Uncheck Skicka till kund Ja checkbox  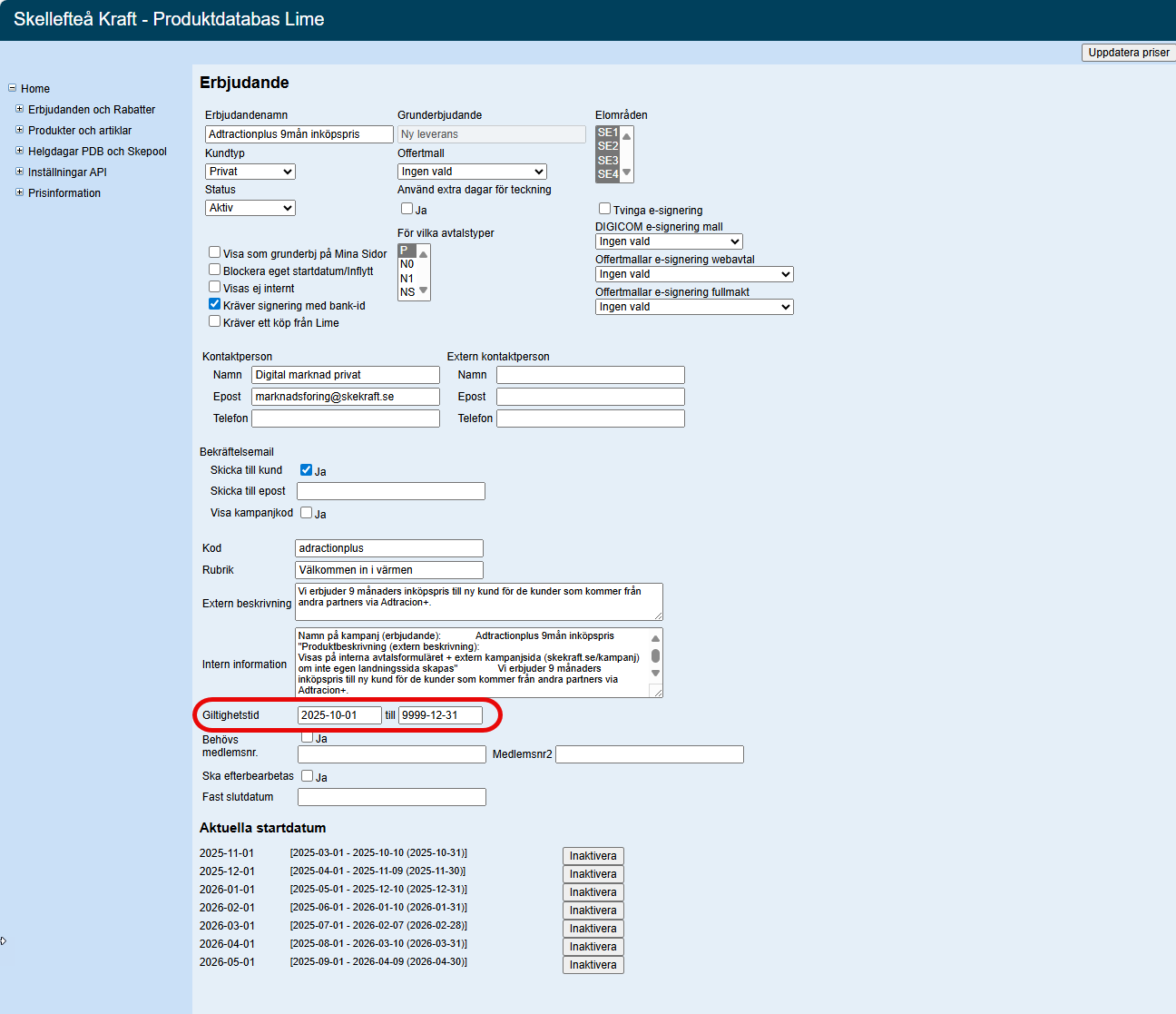(x=307, y=470)
